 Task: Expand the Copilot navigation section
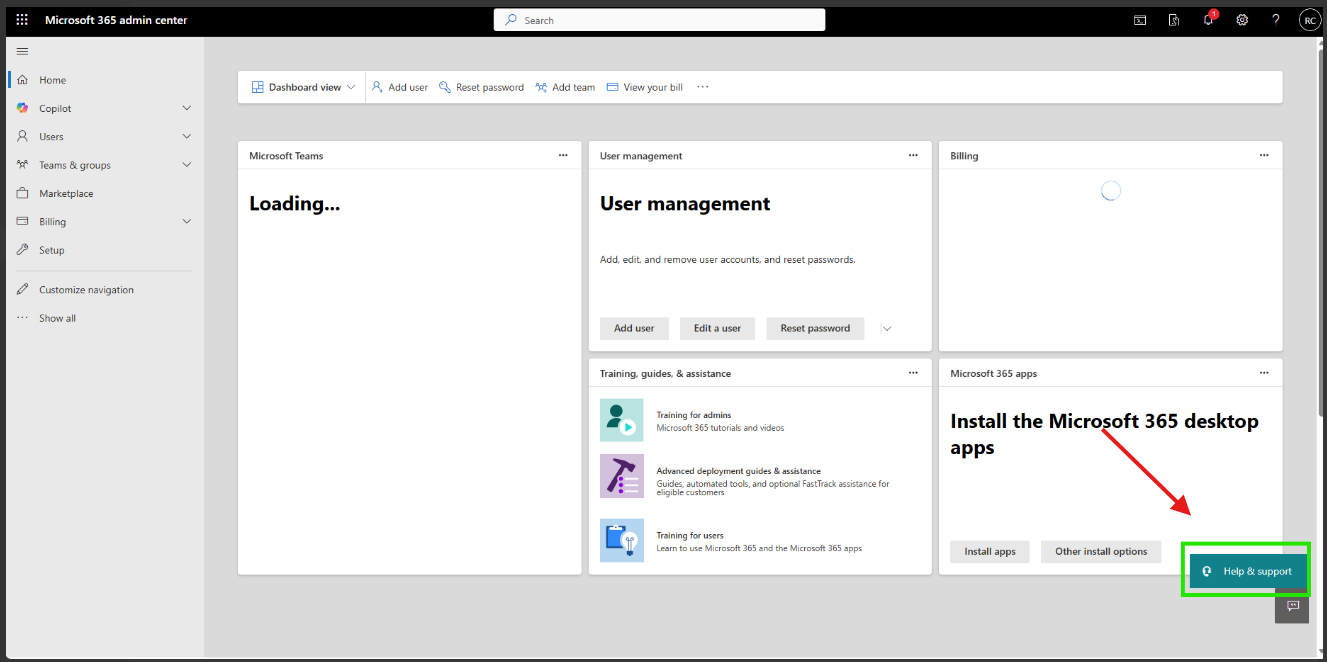187,108
